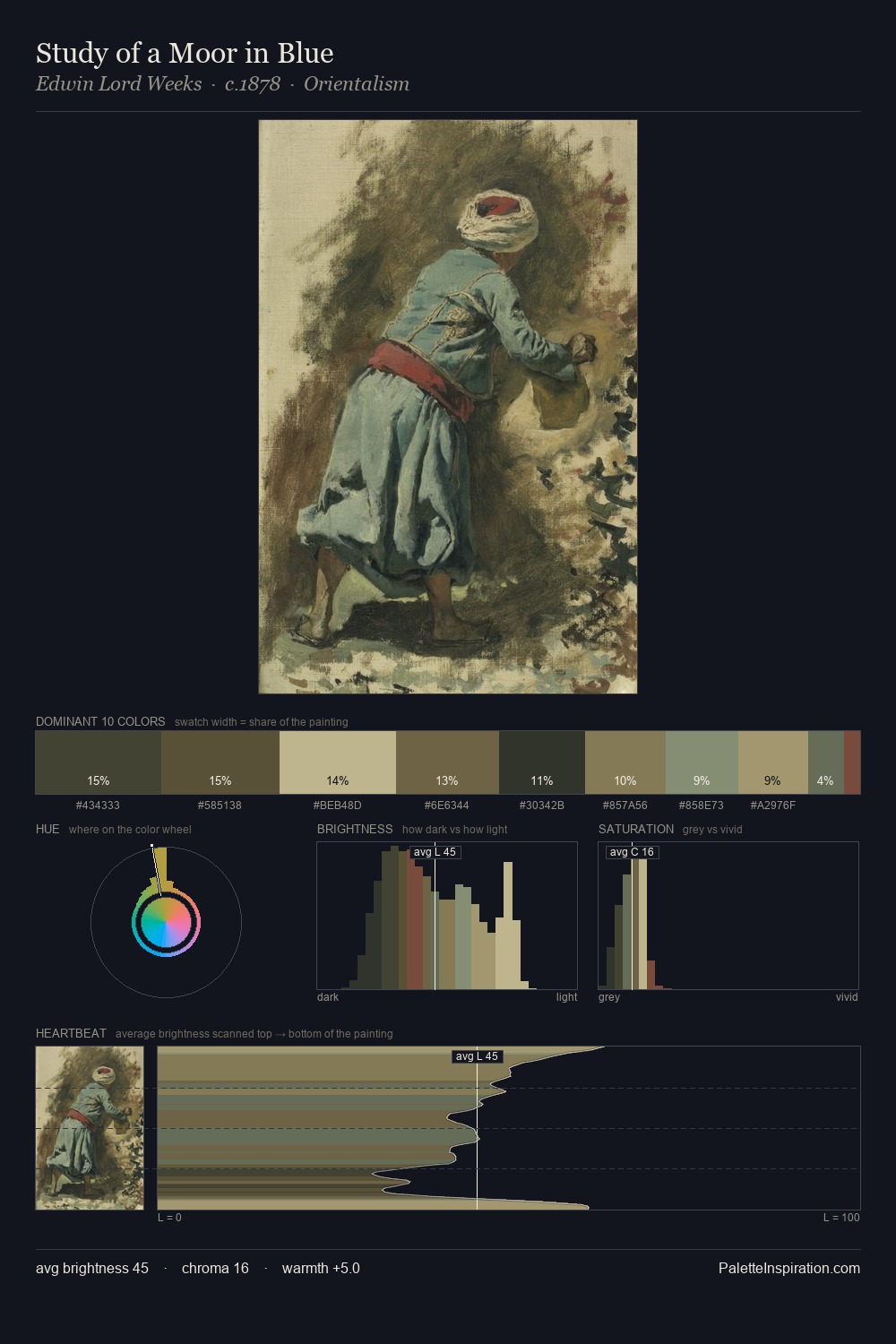This screenshot has width=896, height=1344.
Task: Click the #A2976F hex code label
Action: [x=772, y=806]
